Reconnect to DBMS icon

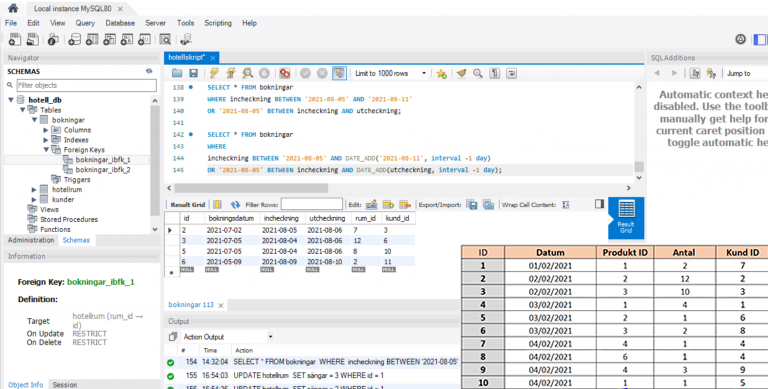[x=186, y=40]
